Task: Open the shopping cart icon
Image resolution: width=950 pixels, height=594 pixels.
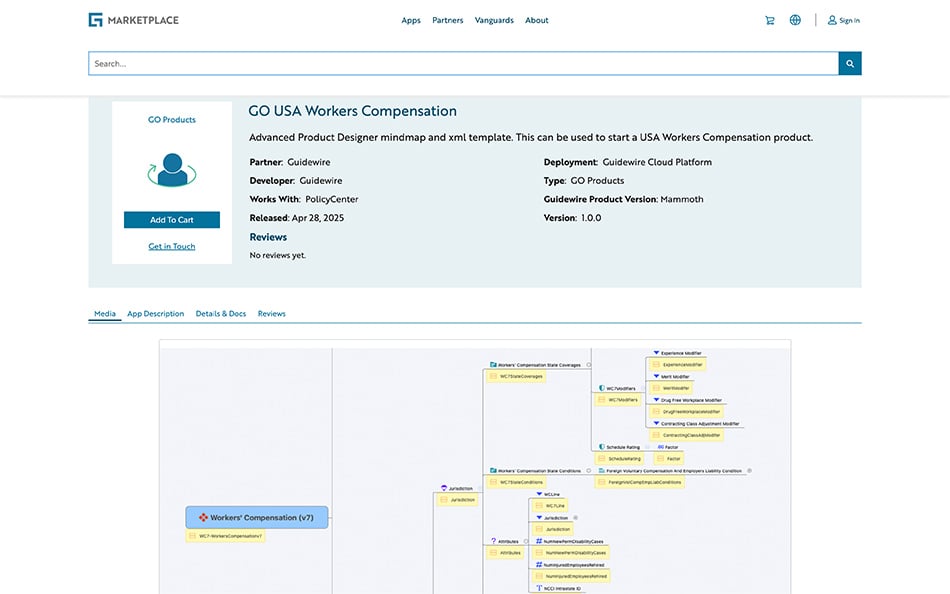Action: point(769,19)
